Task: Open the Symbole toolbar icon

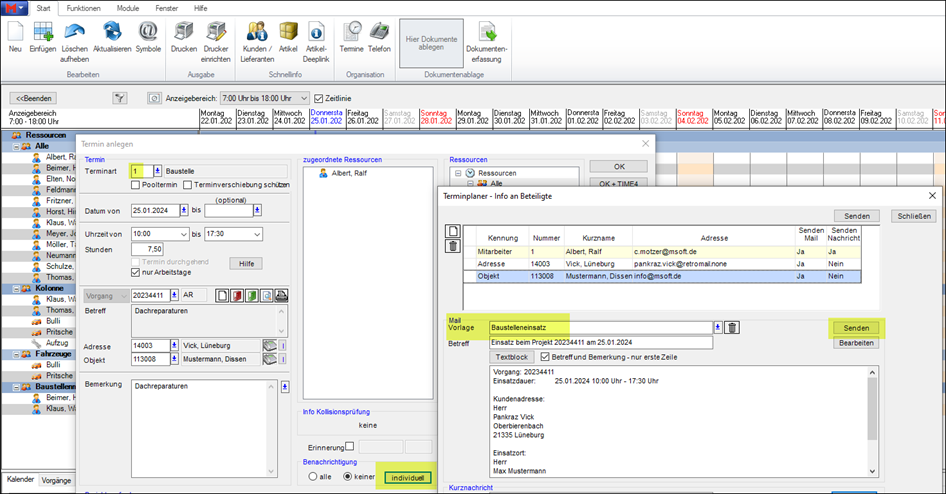Action: click(x=148, y=32)
